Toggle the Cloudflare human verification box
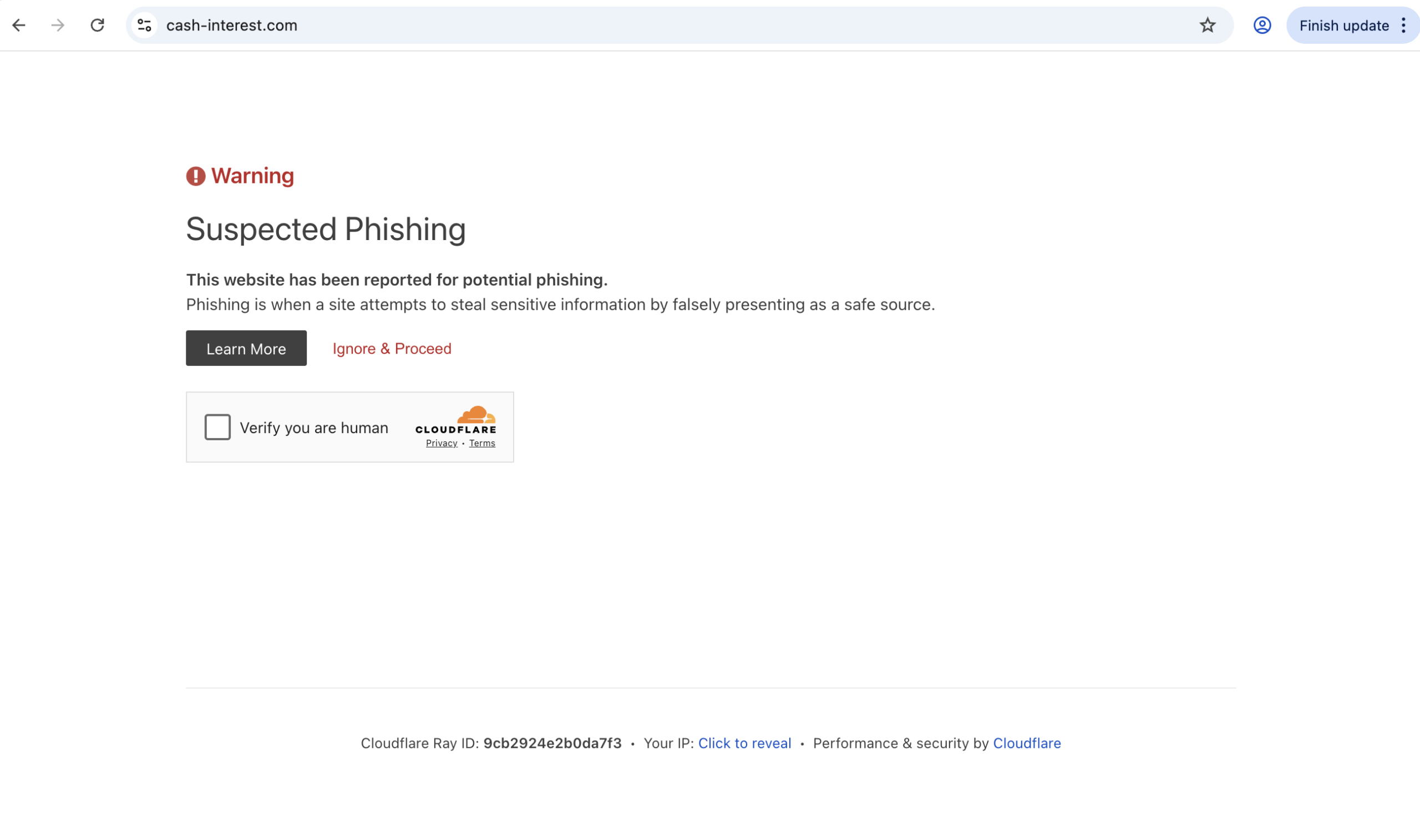 [x=217, y=427]
